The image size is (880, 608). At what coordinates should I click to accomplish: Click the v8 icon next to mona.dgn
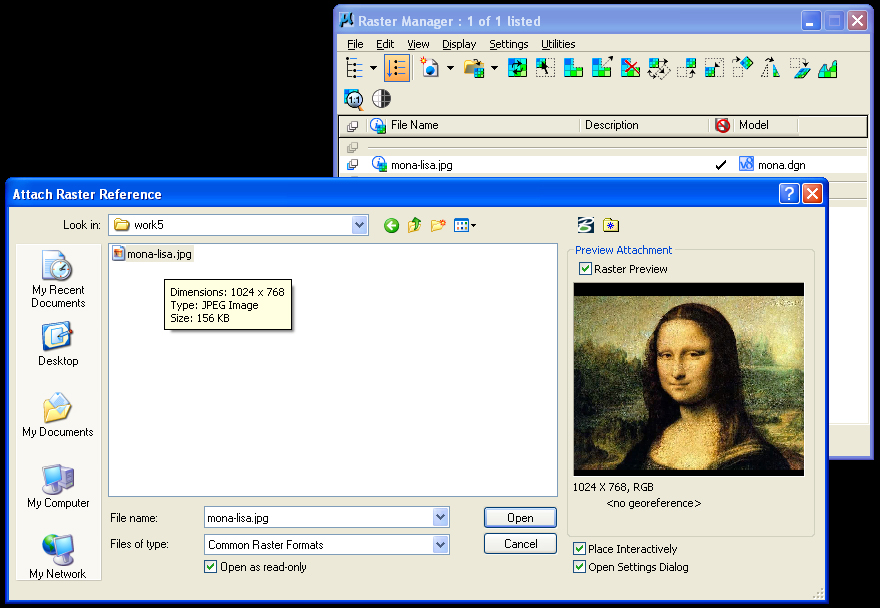[746, 164]
